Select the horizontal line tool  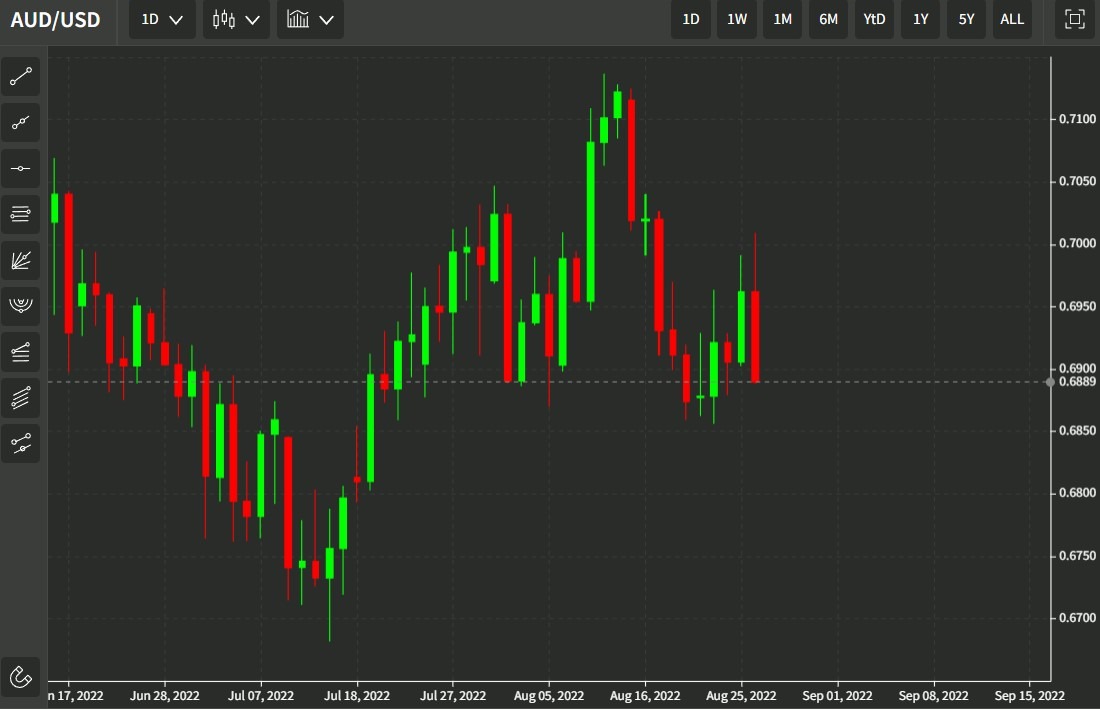pyautogui.click(x=20, y=168)
